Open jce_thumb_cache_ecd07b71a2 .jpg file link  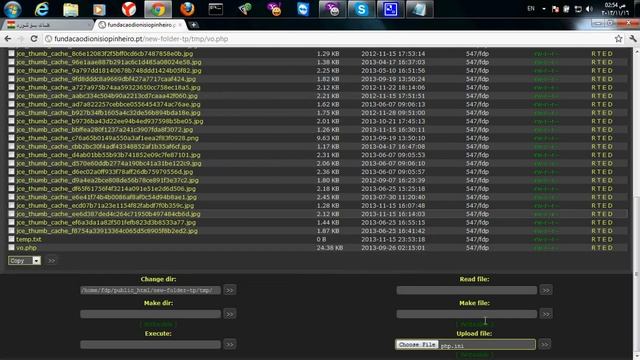pyautogui.click(x=105, y=206)
